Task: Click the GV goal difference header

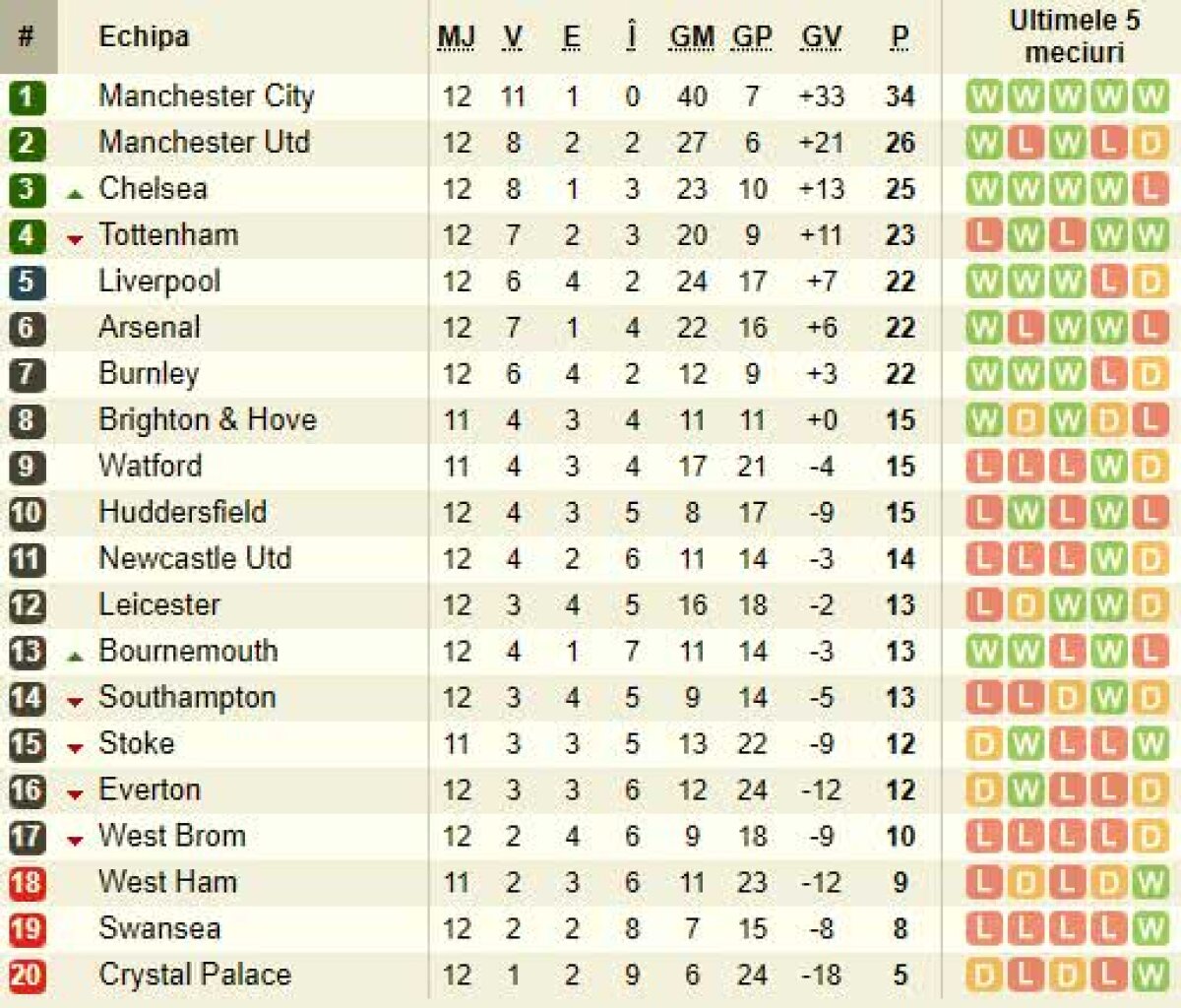Action: click(x=821, y=37)
